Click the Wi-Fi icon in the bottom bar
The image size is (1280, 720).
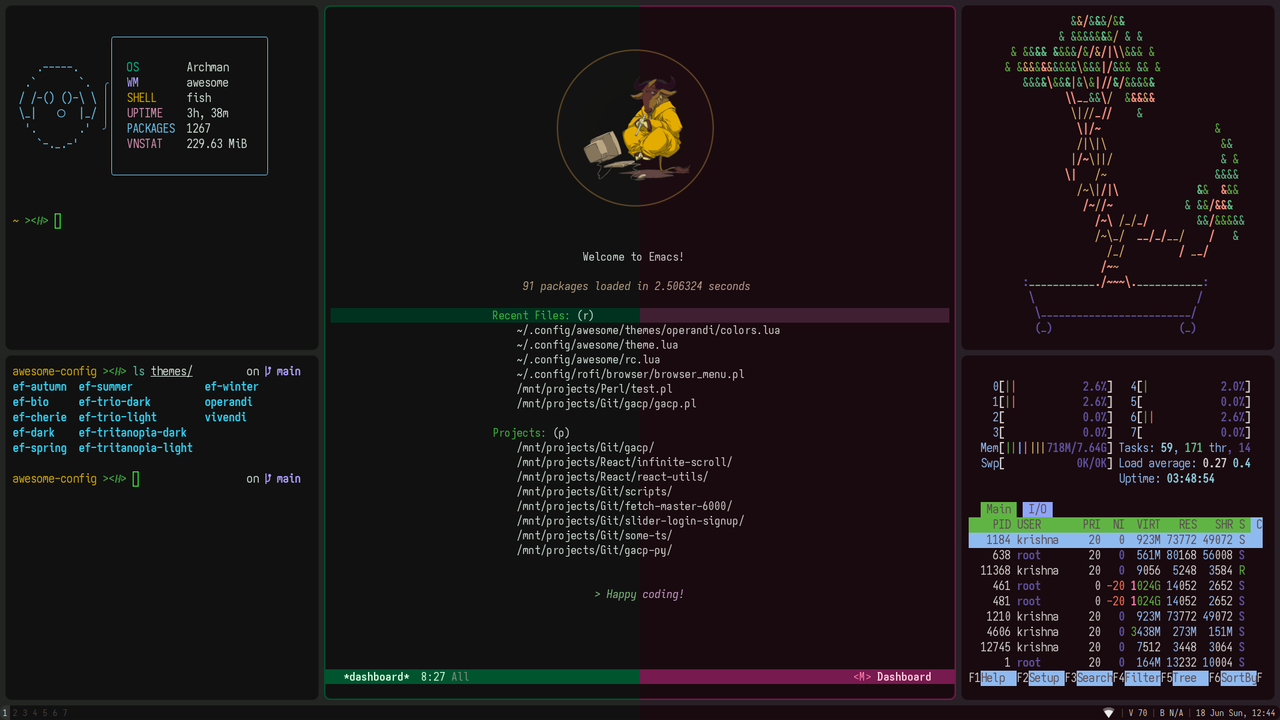coord(1108,713)
